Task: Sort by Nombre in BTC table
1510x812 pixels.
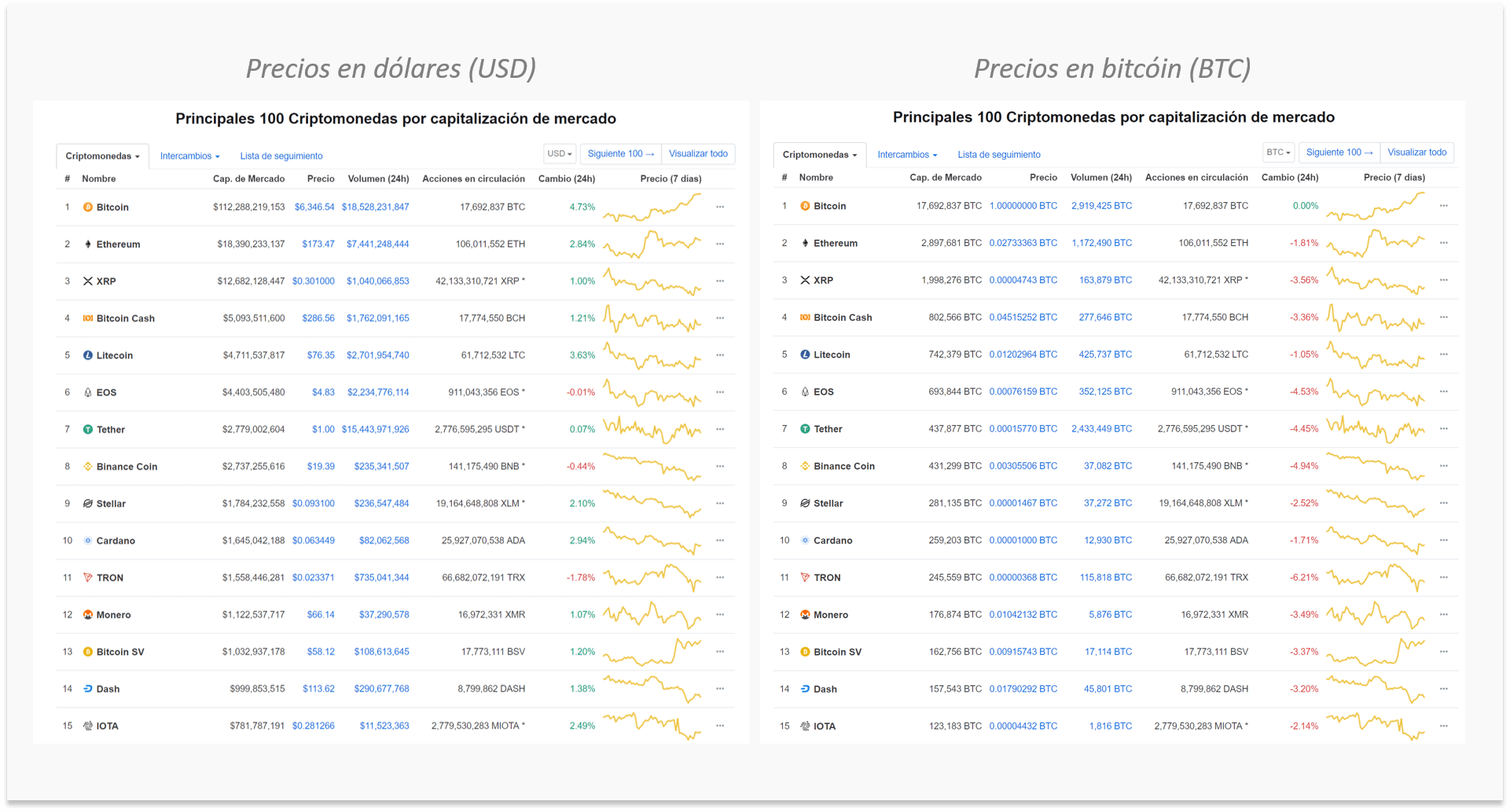Action: click(x=816, y=178)
